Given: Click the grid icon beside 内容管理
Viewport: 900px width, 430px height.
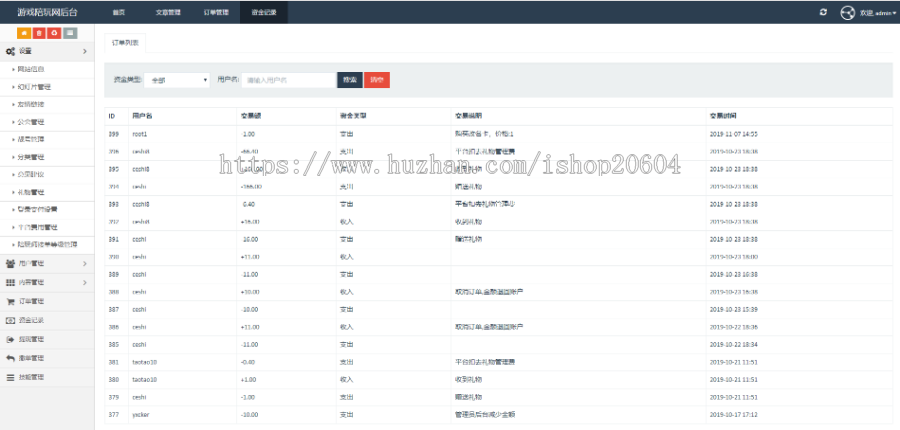Looking at the screenshot, I should [10, 282].
